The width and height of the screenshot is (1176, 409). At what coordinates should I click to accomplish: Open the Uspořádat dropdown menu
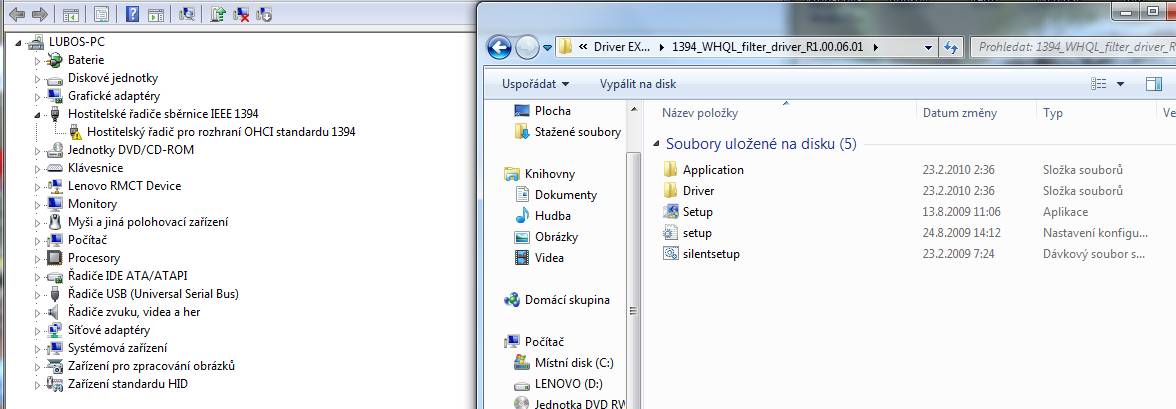point(535,84)
